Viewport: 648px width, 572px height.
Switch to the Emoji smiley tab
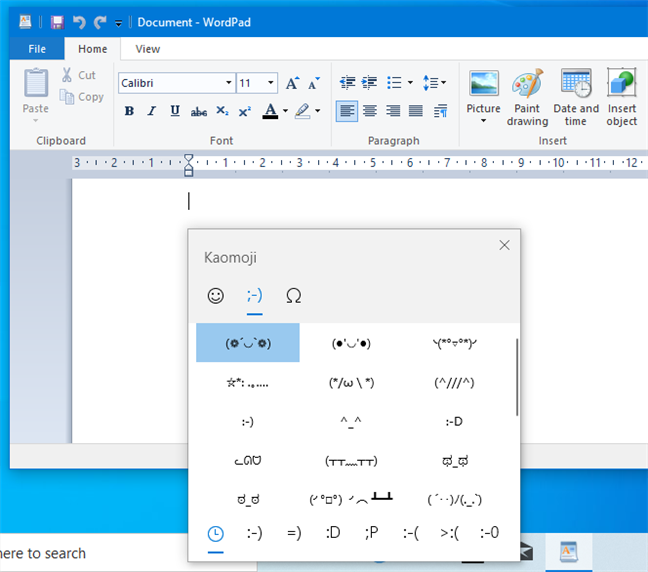pos(216,296)
